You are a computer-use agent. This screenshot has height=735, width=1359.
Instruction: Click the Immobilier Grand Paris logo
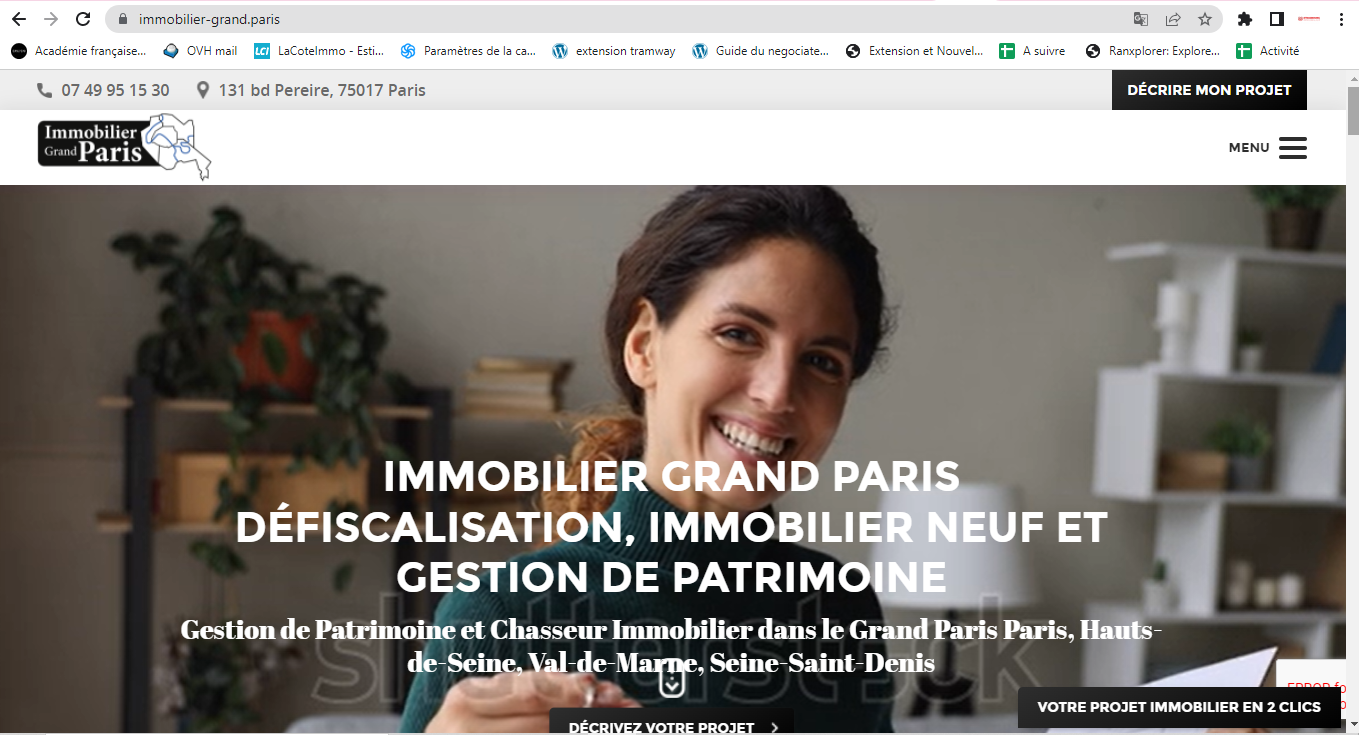pyautogui.click(x=125, y=147)
